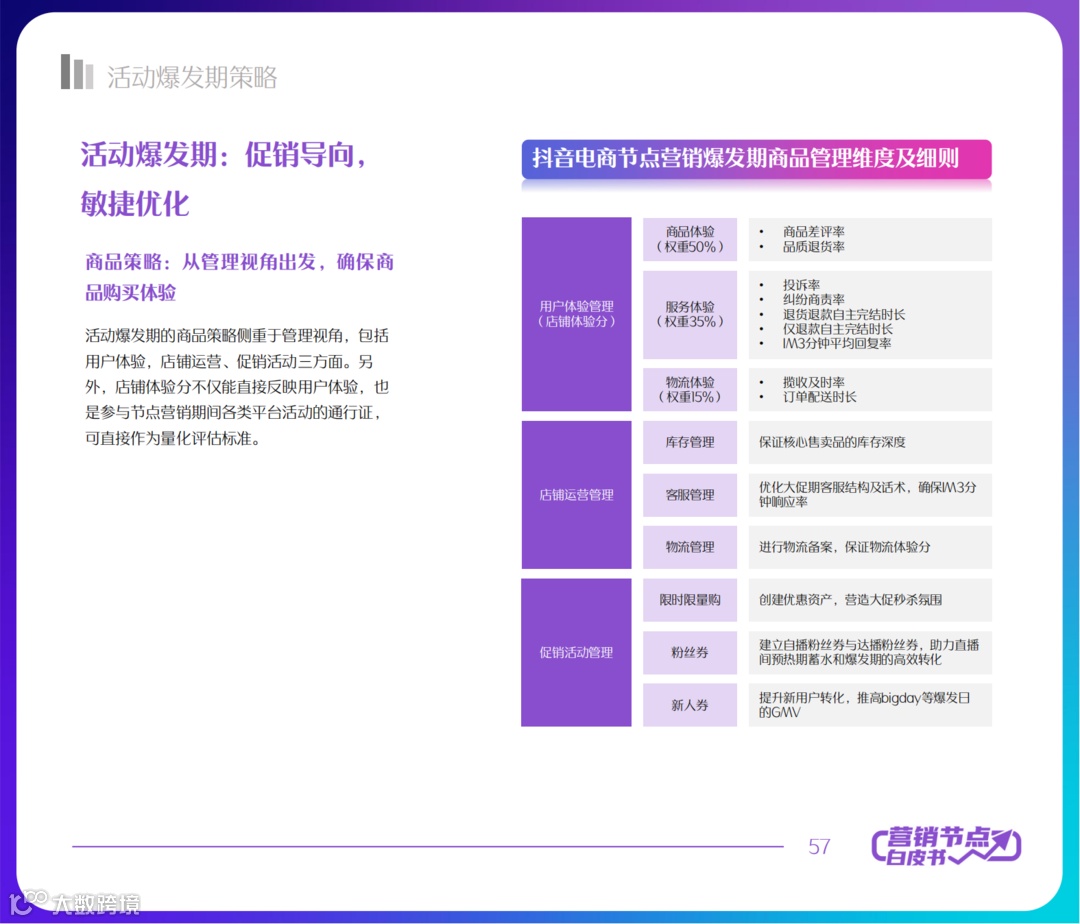Click the 客服管理 cell

coord(690,494)
